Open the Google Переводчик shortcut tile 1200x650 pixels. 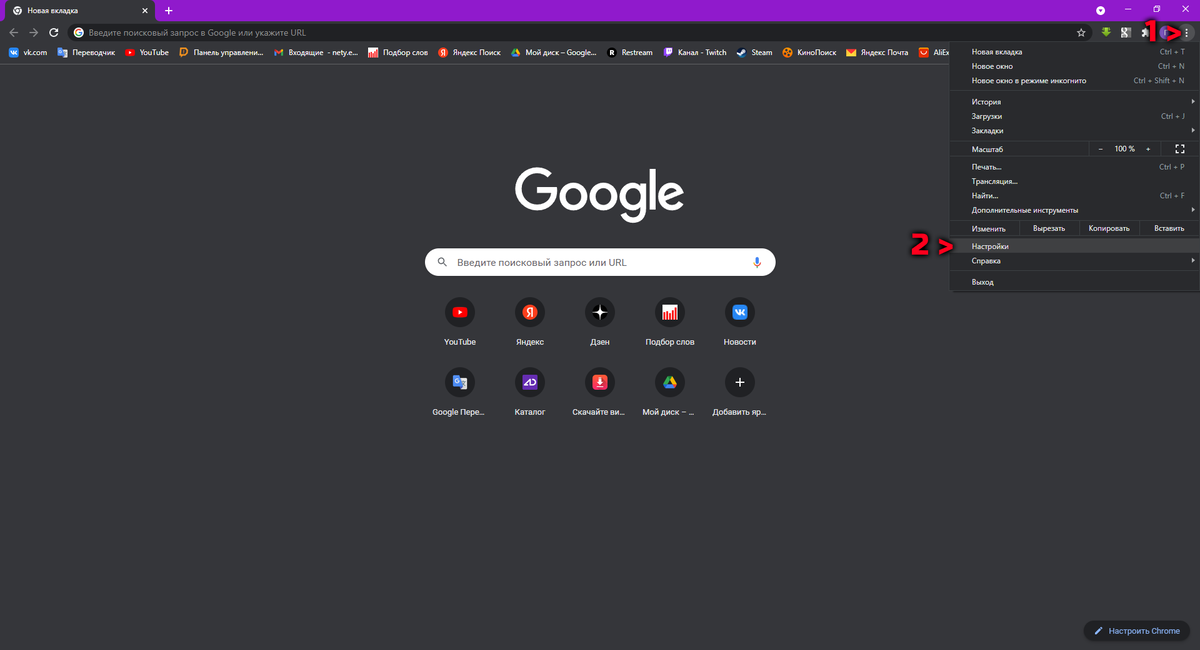tap(460, 392)
